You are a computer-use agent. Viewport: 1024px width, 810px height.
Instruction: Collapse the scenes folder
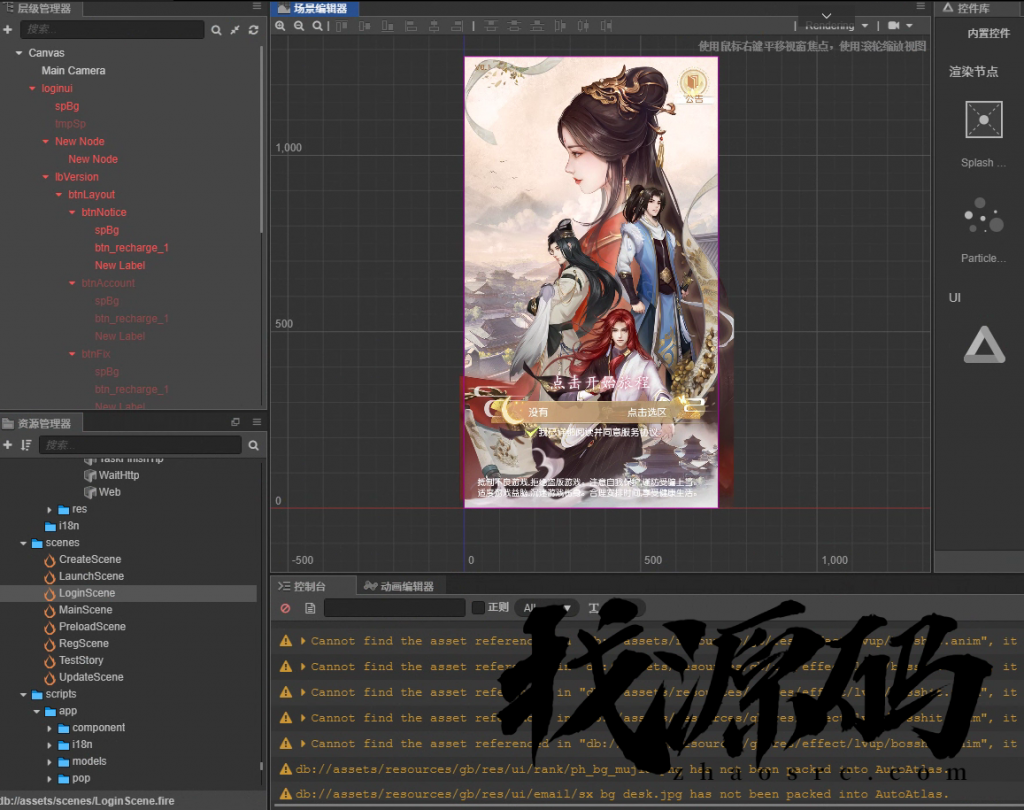pyautogui.click(x=24, y=543)
